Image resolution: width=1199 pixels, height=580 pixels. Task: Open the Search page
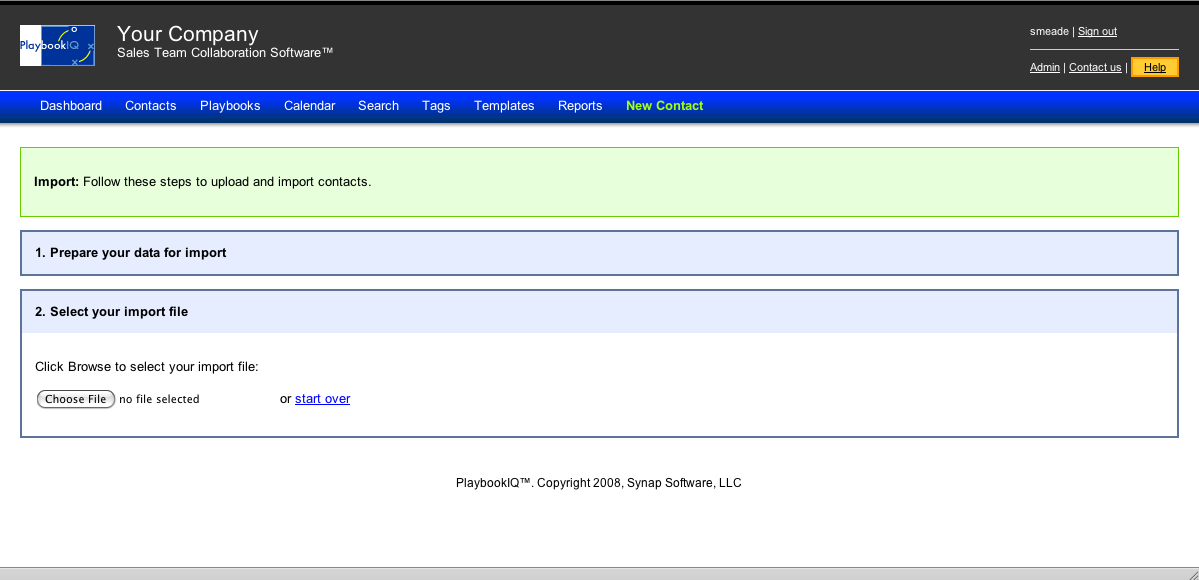pyautogui.click(x=378, y=106)
